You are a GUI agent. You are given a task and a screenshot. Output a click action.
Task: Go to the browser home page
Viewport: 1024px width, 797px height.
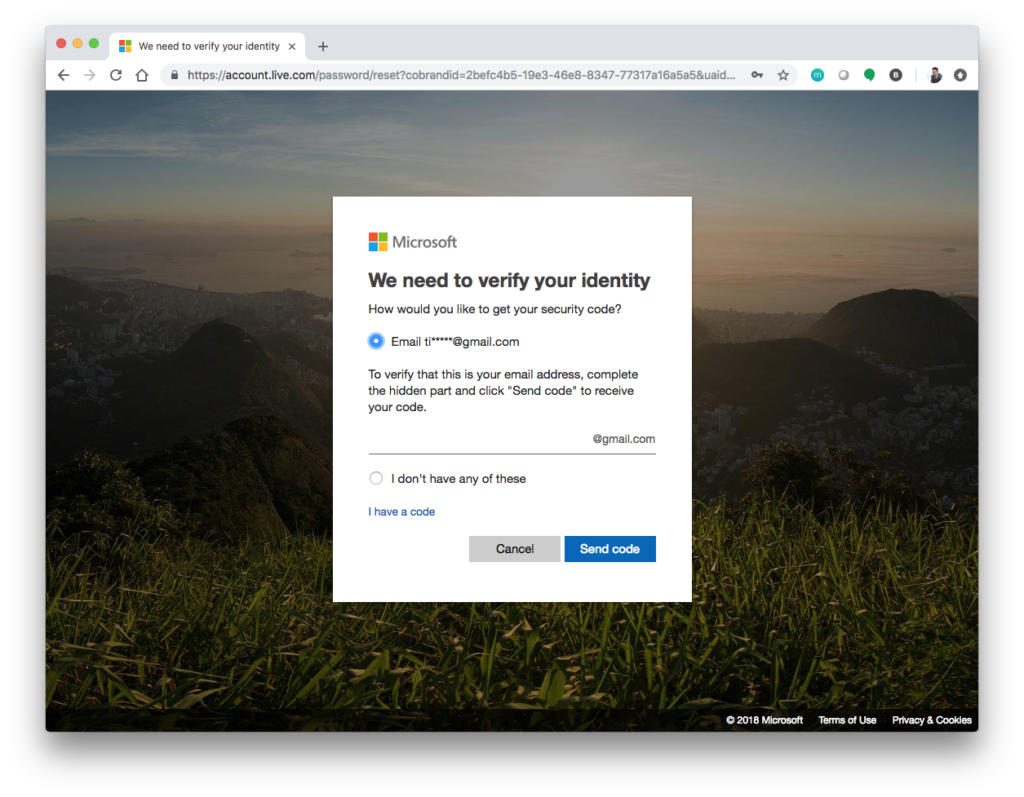pos(142,75)
